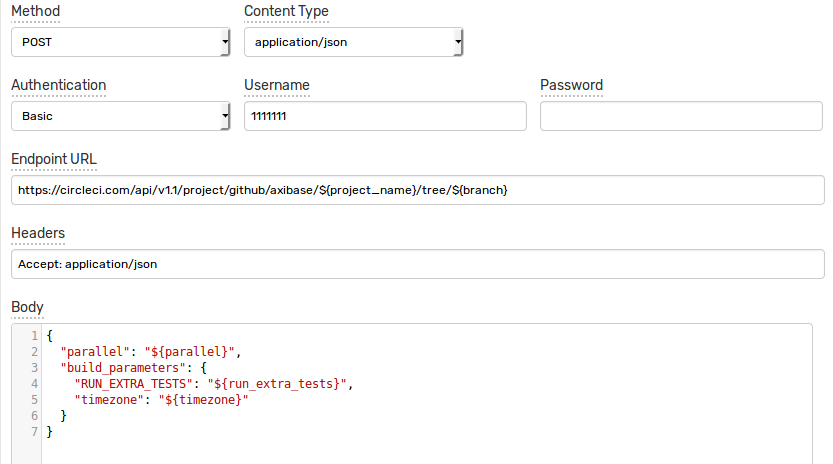Click the Authentication label

click(58, 85)
